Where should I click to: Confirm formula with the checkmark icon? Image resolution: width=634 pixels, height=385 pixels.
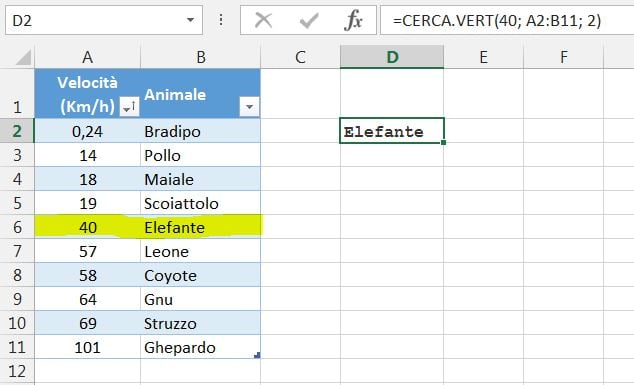click(309, 20)
